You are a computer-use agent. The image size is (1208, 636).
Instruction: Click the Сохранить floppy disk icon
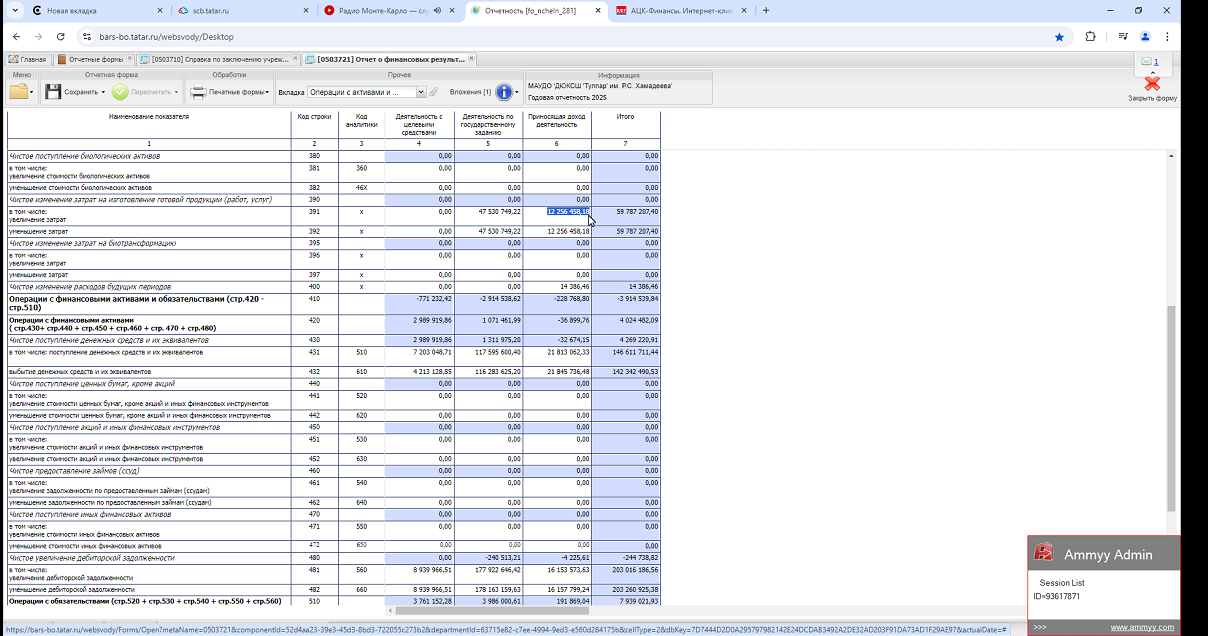(53, 92)
